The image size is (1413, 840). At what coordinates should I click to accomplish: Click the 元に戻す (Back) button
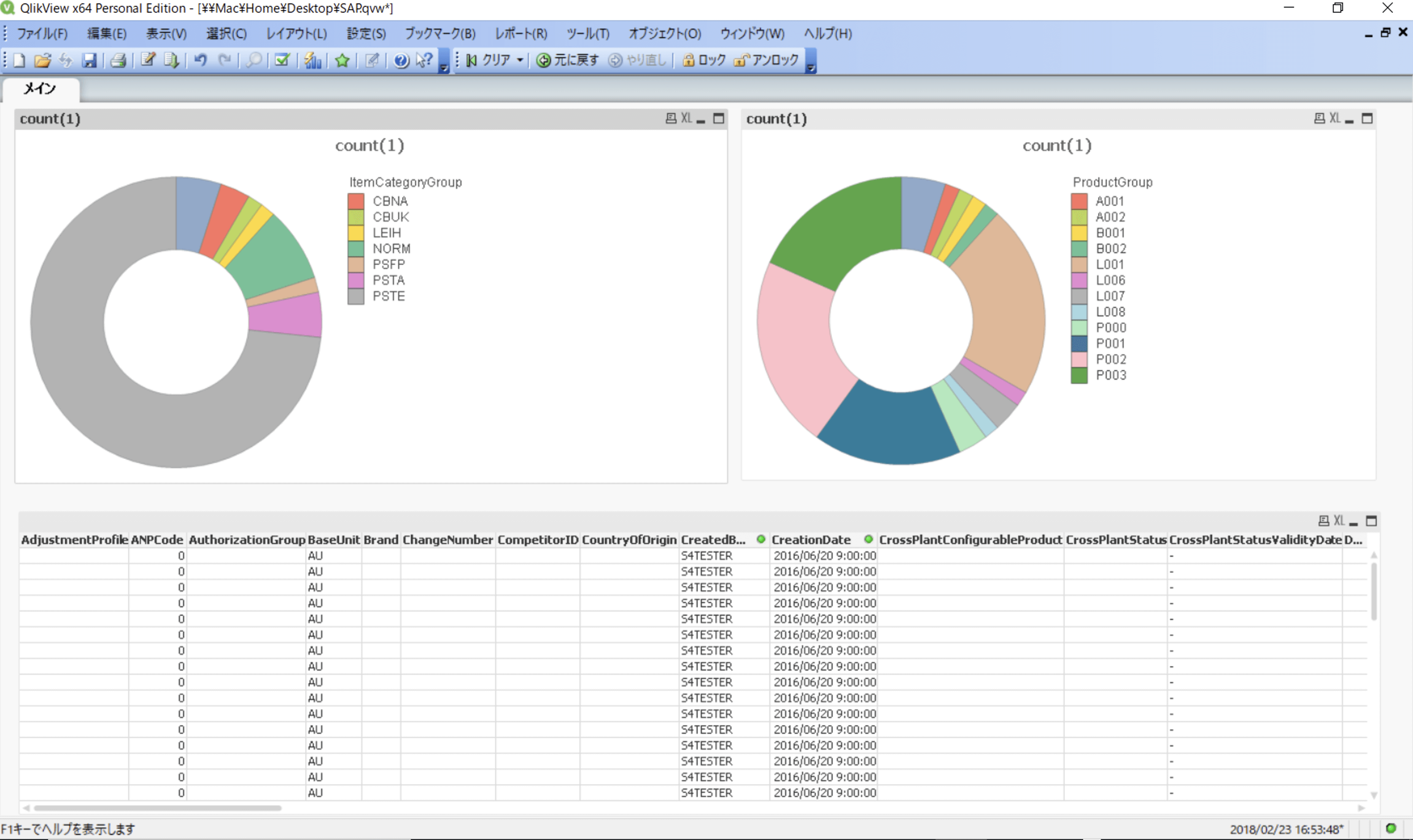pyautogui.click(x=567, y=60)
